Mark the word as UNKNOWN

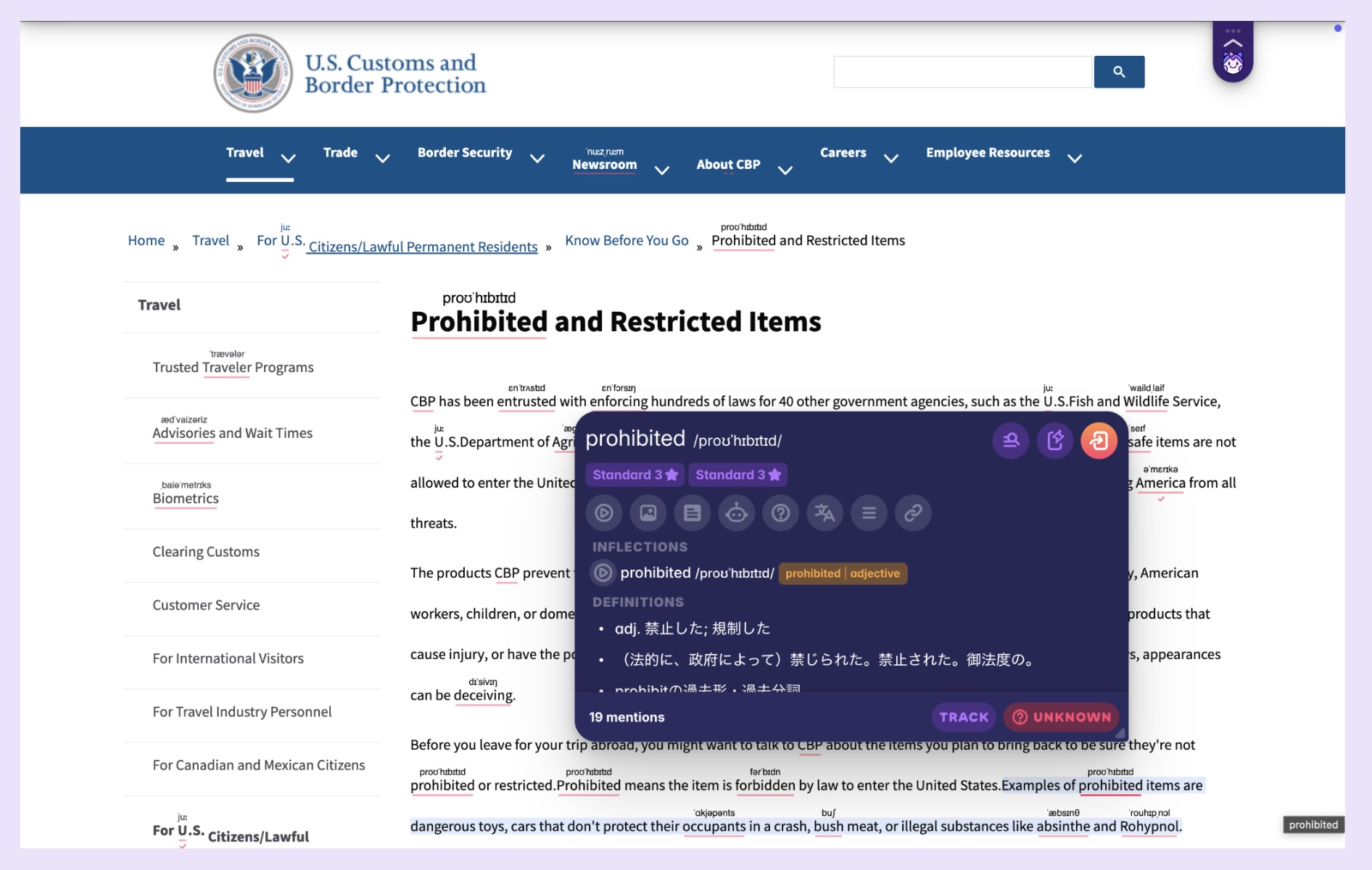pos(1061,716)
